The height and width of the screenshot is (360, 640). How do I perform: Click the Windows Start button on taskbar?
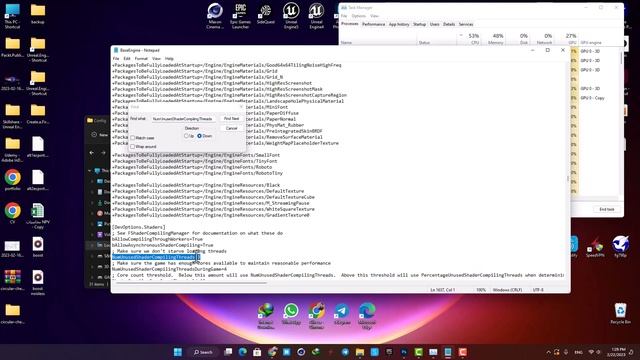coord(178,352)
